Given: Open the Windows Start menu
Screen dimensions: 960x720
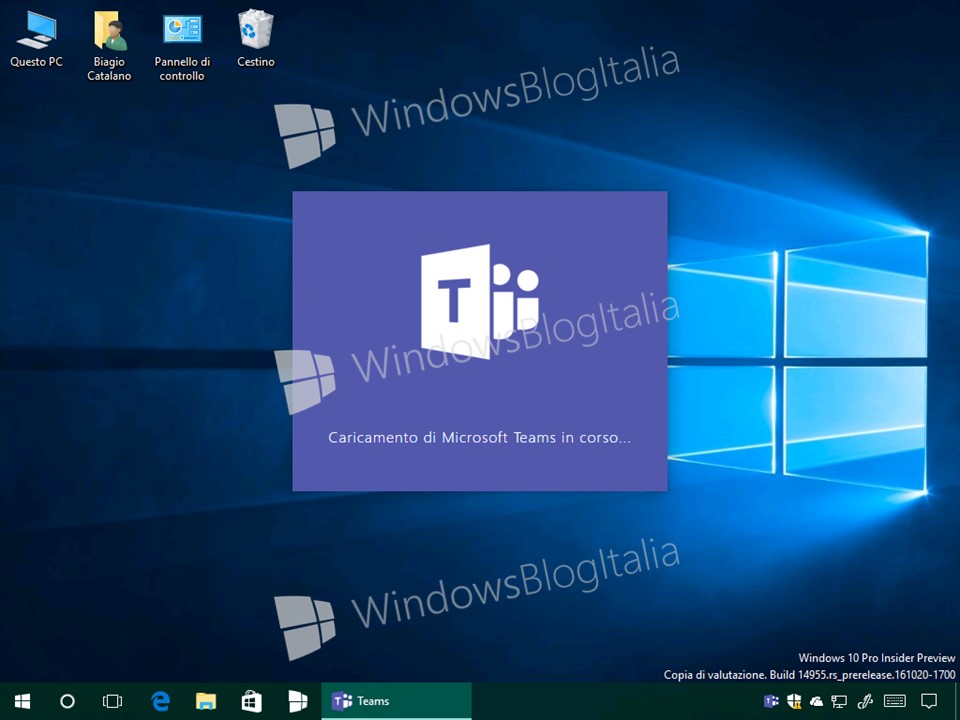Looking at the screenshot, I should tap(23, 701).
